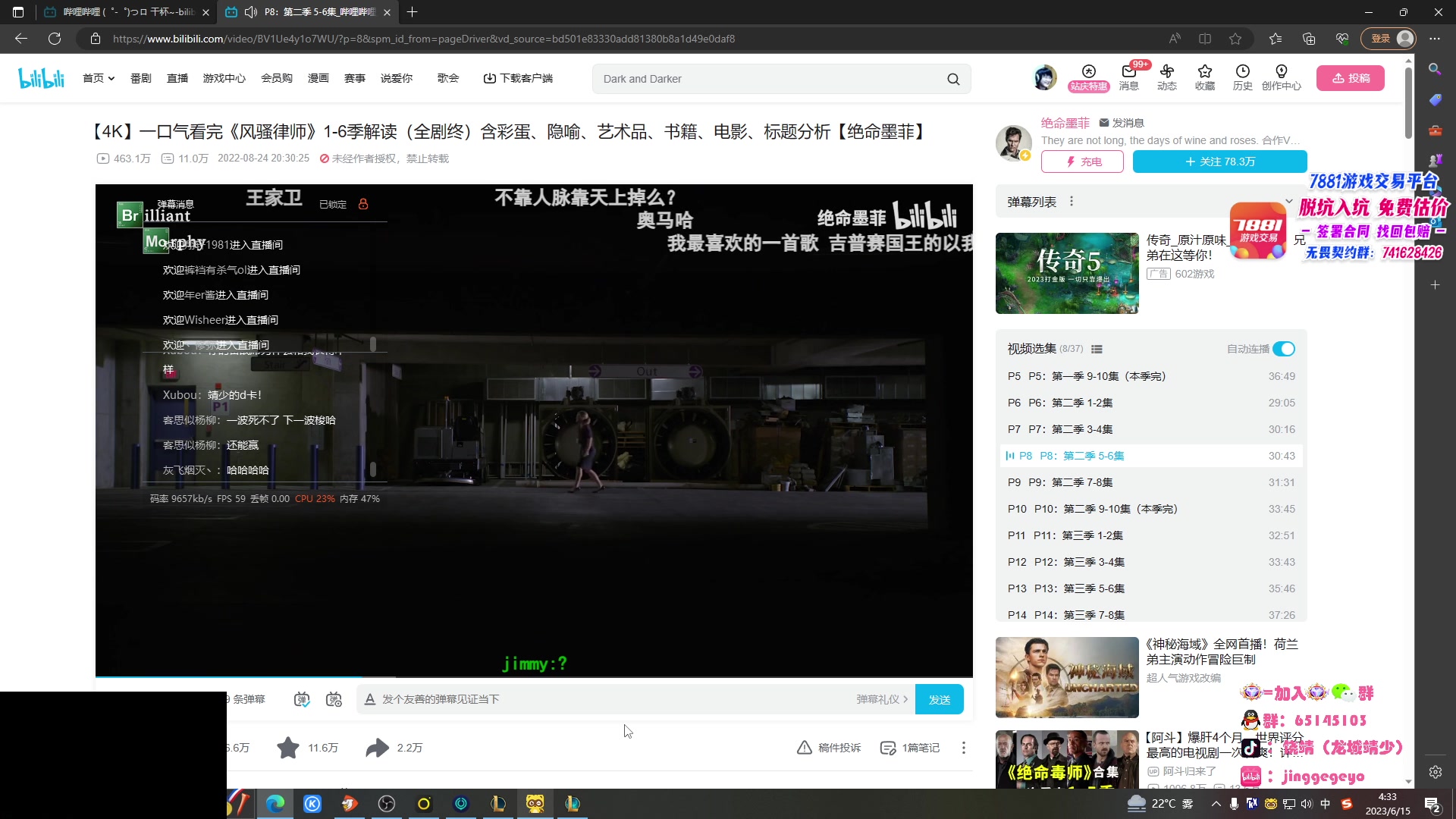Select episode P9: 第二季 7-8集
The height and width of the screenshot is (819, 1456).
pos(1151,482)
